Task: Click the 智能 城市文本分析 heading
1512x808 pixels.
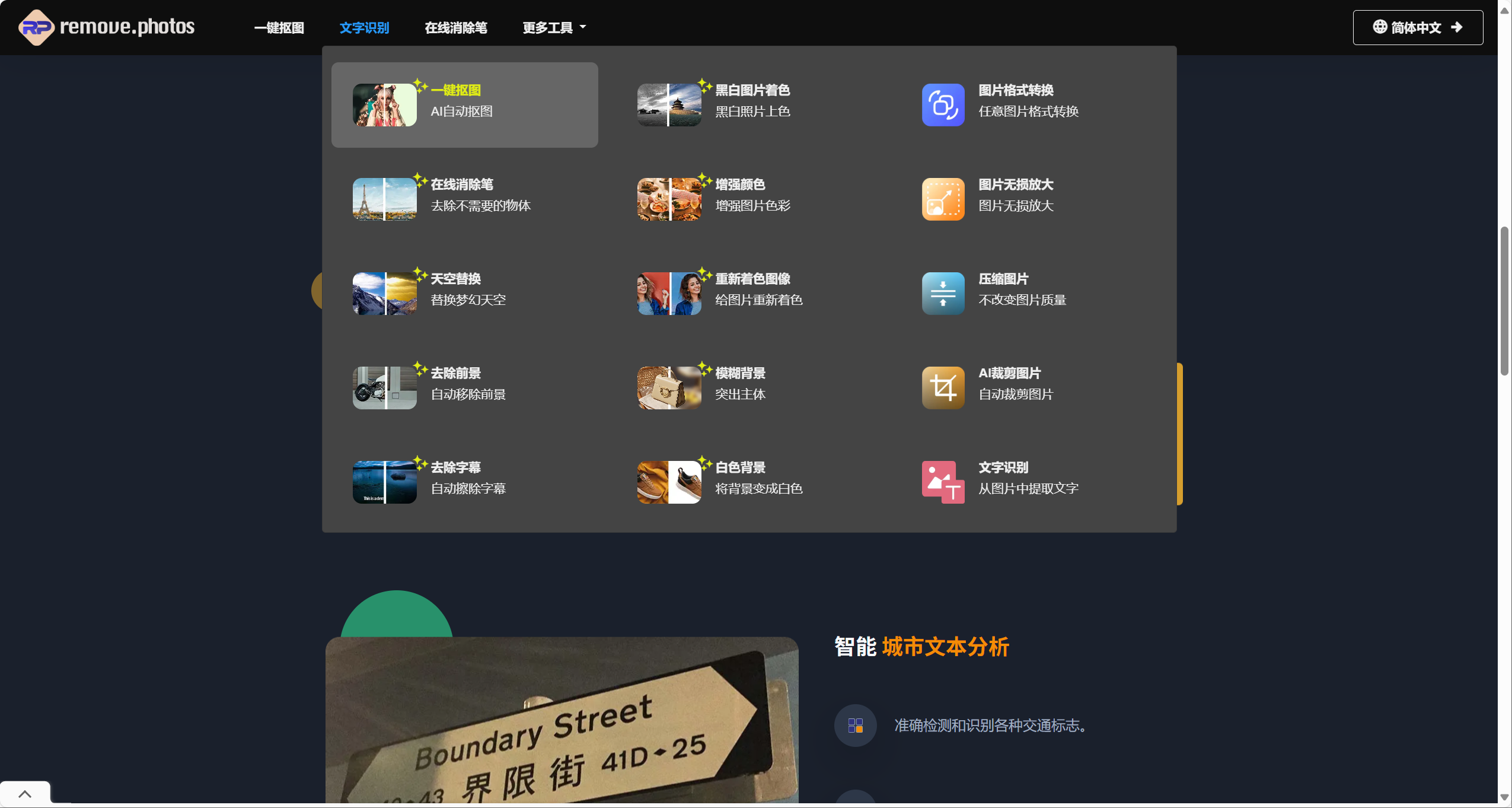Action: pyautogui.click(x=921, y=647)
